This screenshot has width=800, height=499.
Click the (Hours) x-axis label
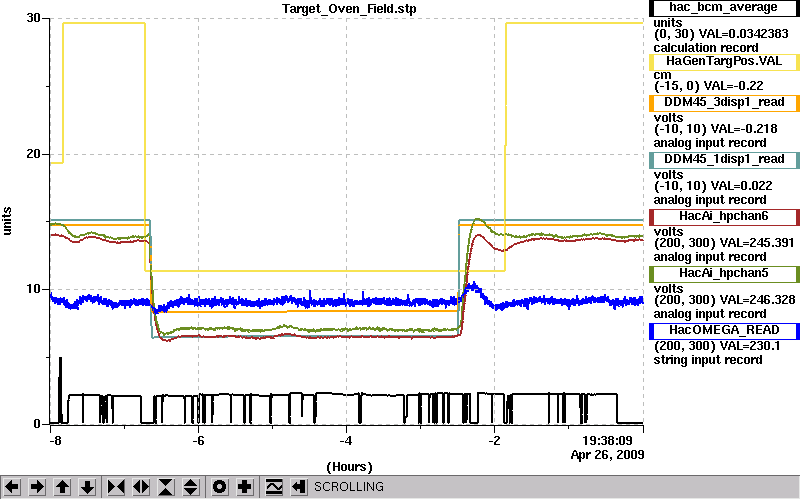[349, 467]
